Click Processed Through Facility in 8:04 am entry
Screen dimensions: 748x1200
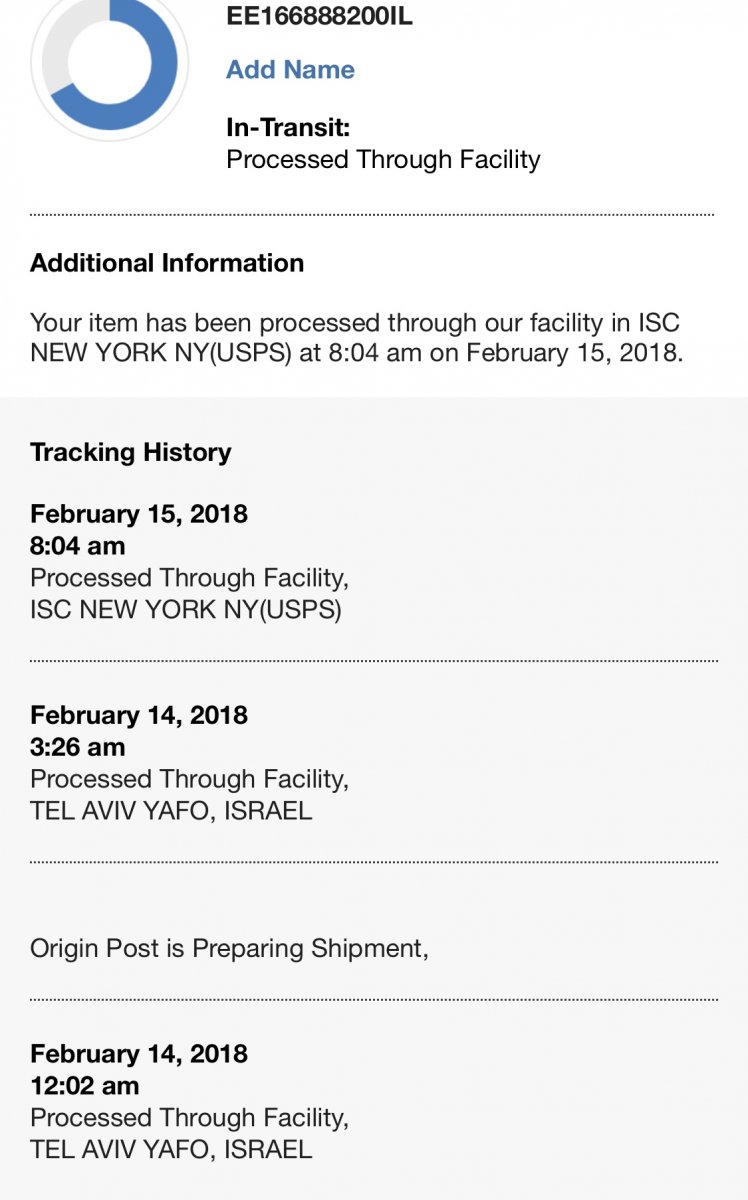(189, 578)
